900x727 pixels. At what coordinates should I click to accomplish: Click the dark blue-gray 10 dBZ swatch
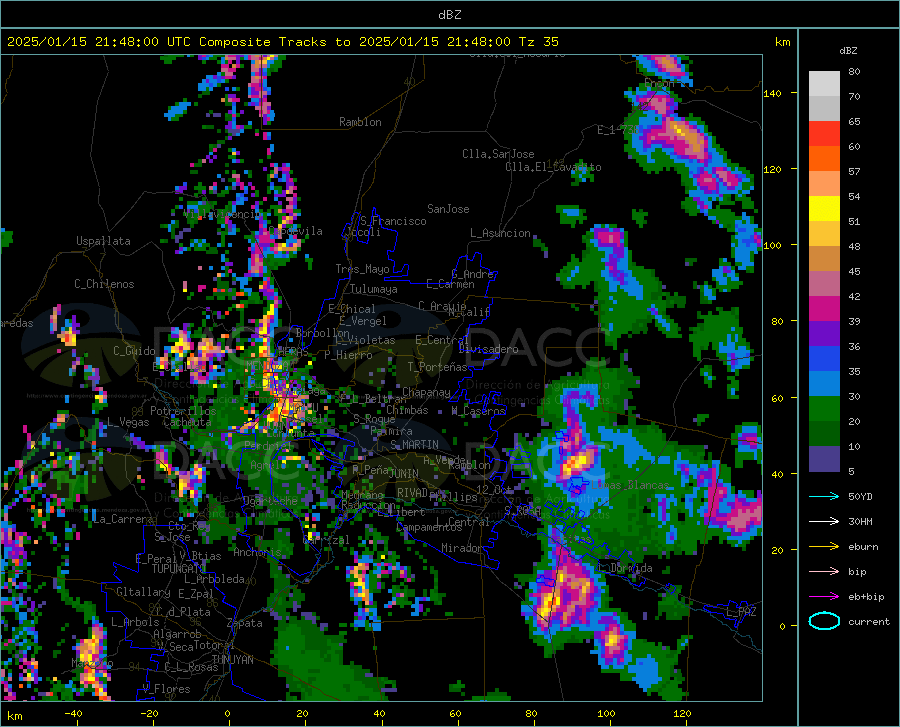click(824, 458)
